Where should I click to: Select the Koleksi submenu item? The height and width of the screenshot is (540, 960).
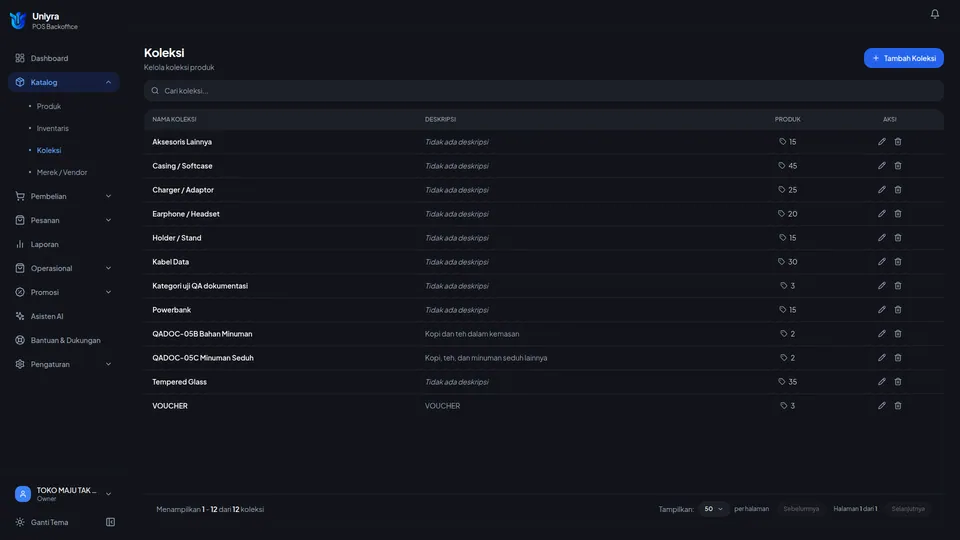coord(49,150)
